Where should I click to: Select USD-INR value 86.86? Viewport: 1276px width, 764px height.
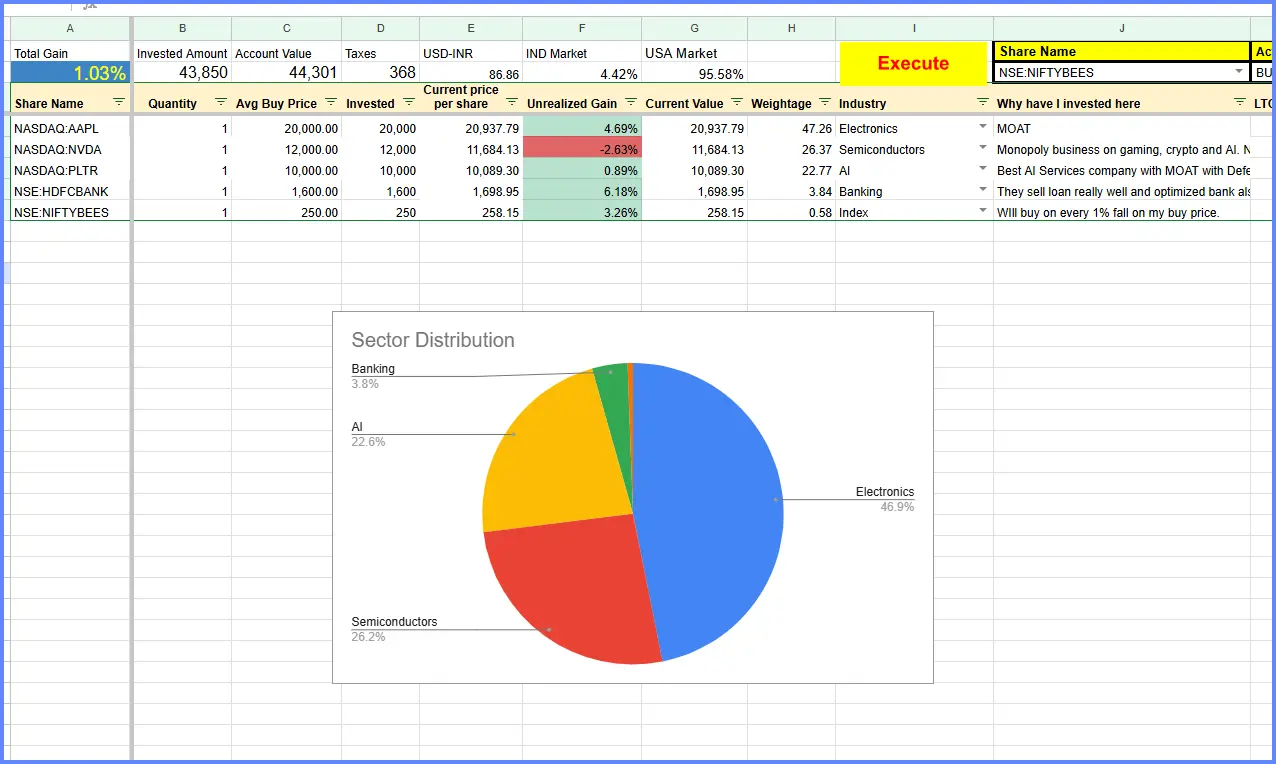471,73
